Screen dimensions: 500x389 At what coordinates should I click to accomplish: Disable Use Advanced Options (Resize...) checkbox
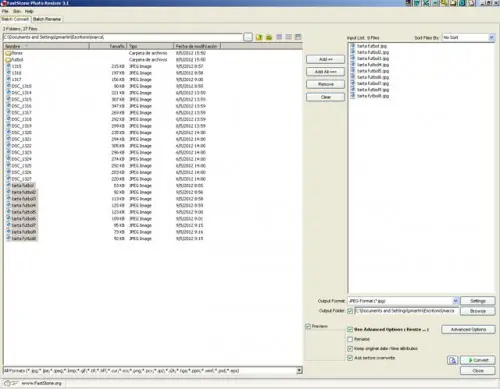coord(350,330)
